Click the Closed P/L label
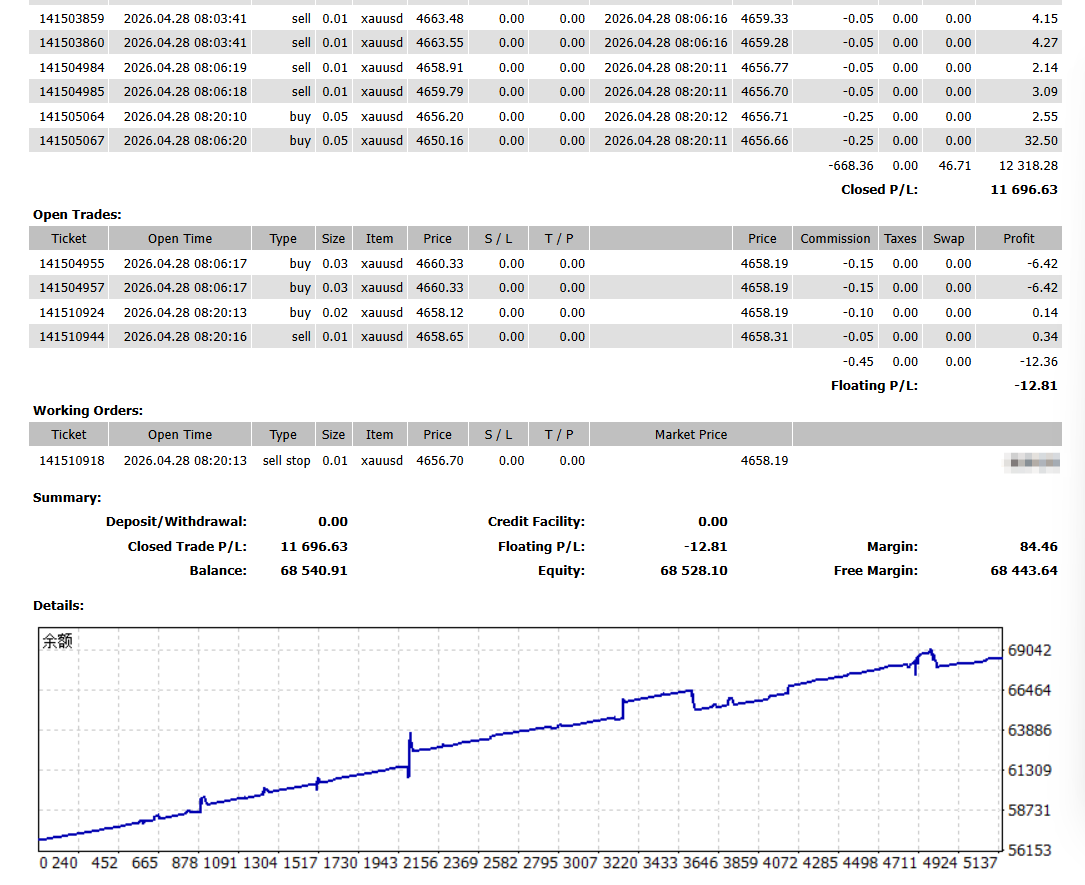 (879, 190)
